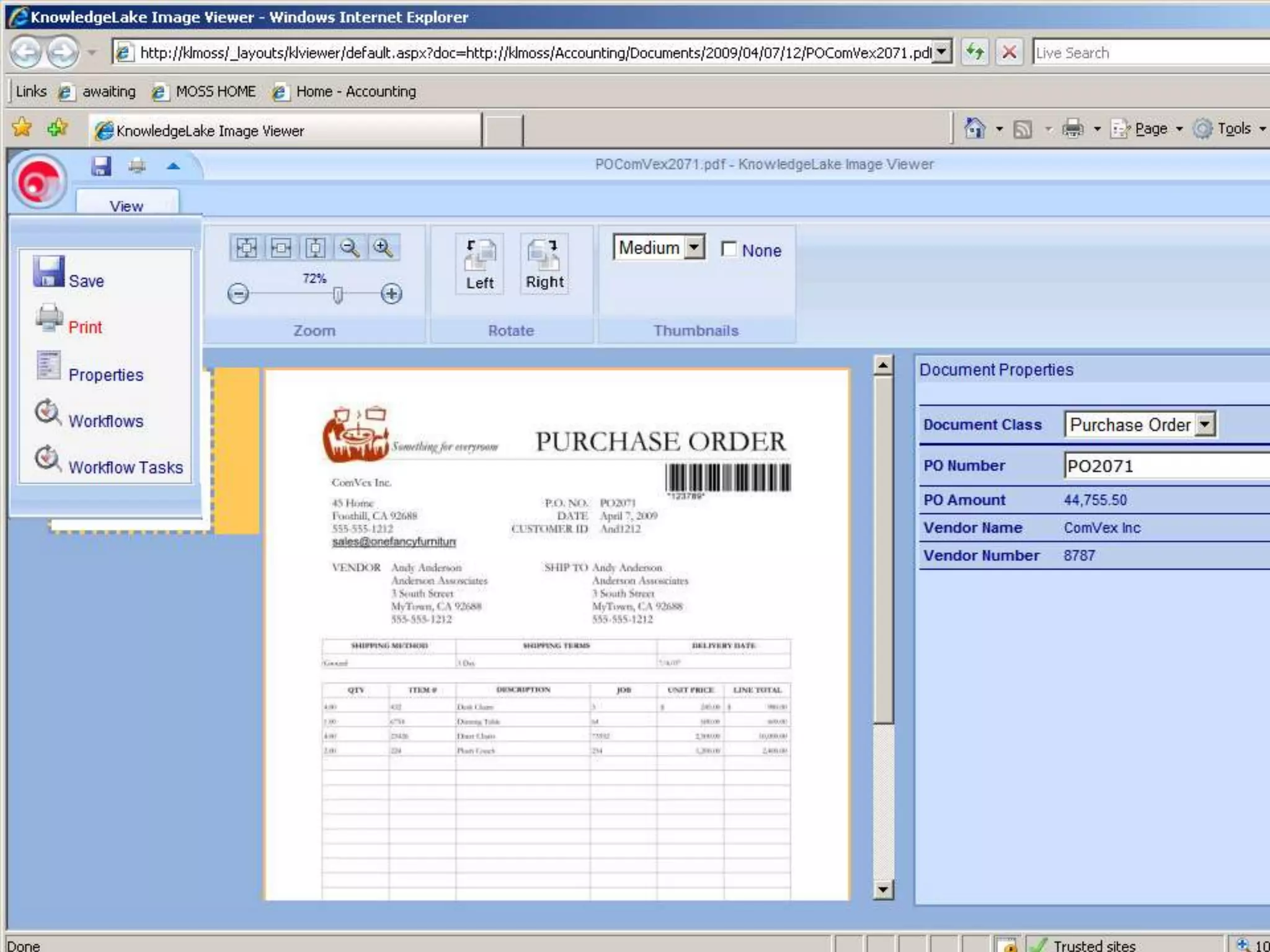
Task: Open the Medium thumbnail size dropdown
Action: pyautogui.click(x=695, y=247)
